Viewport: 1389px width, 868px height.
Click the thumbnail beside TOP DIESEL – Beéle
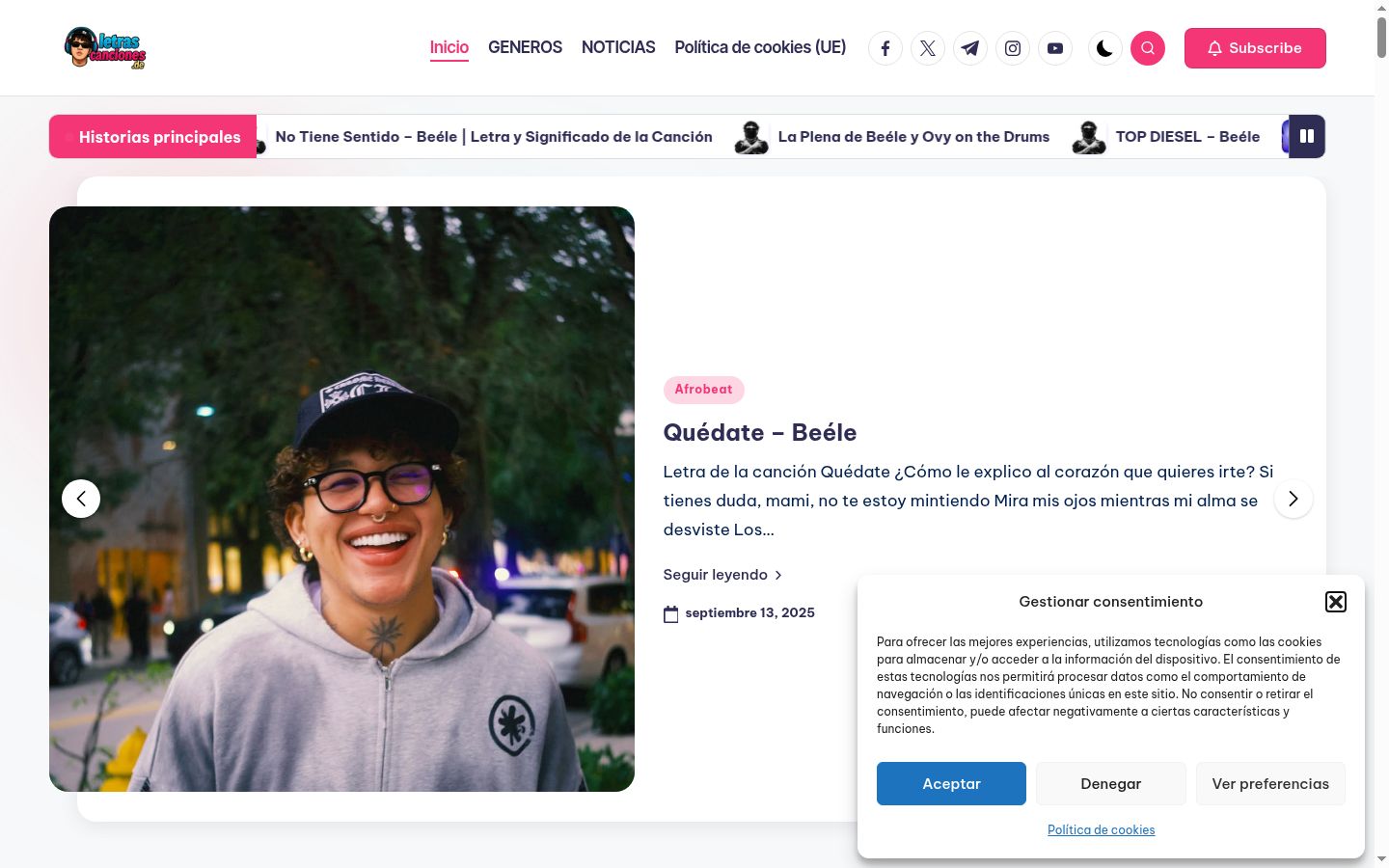pos(1089,137)
